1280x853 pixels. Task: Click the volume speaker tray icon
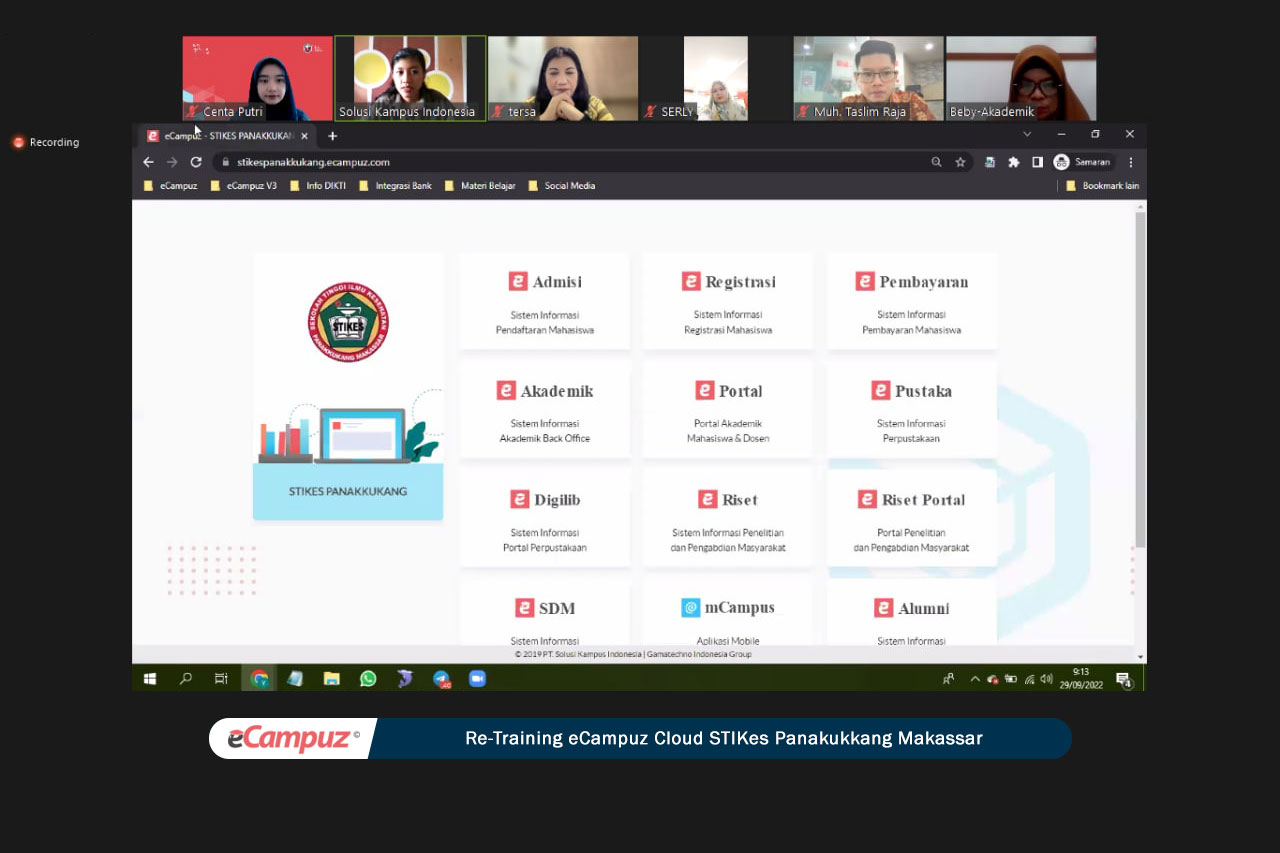[x=1046, y=678]
